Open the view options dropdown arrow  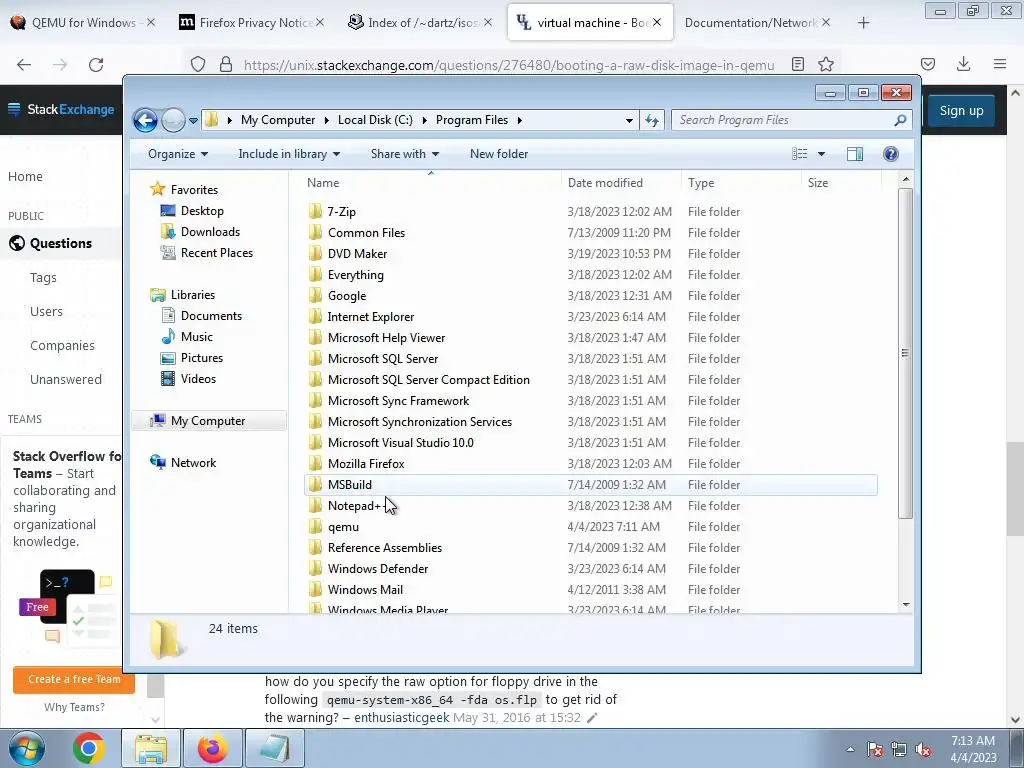click(822, 154)
